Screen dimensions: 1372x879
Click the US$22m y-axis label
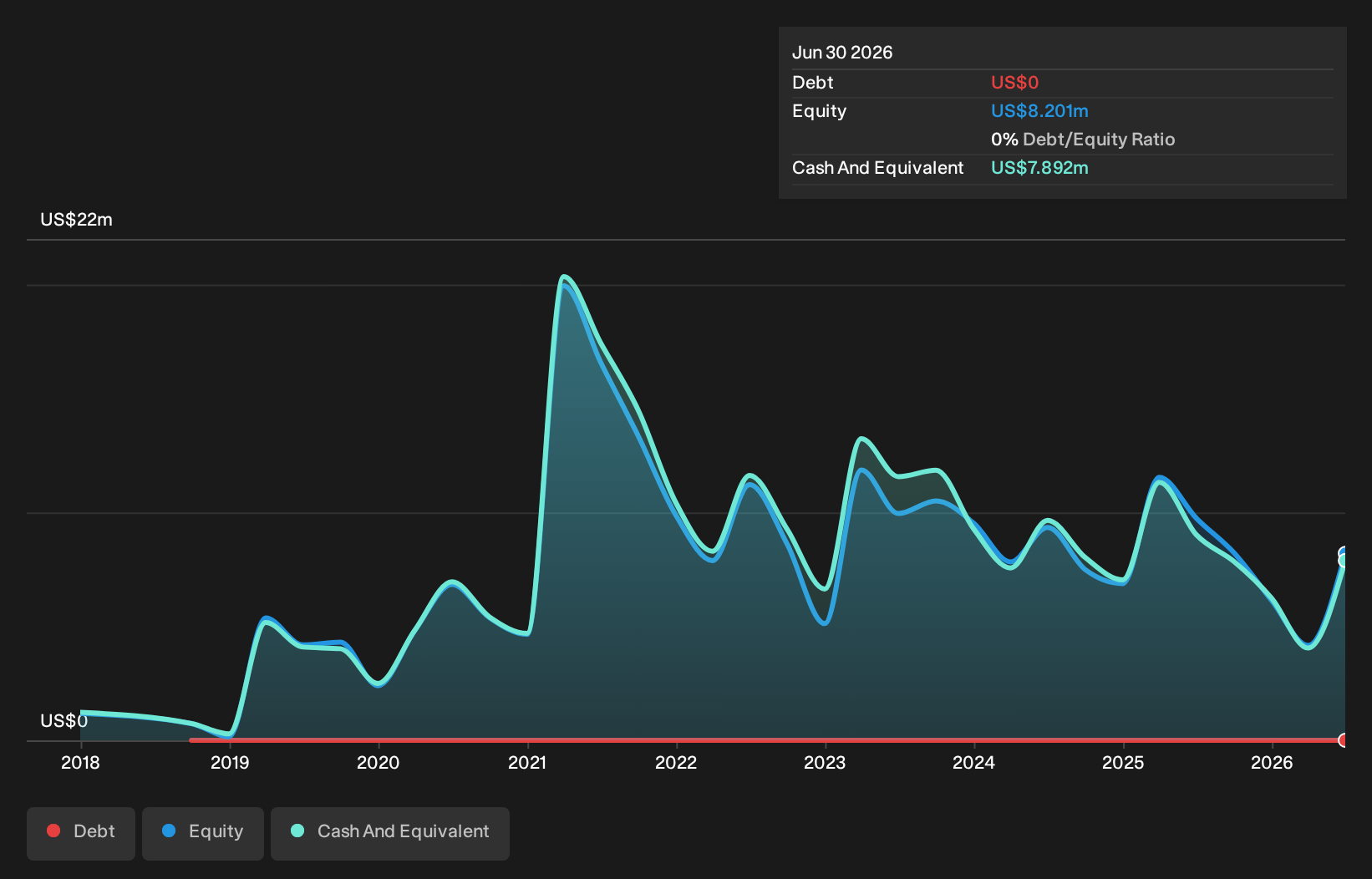[76, 220]
